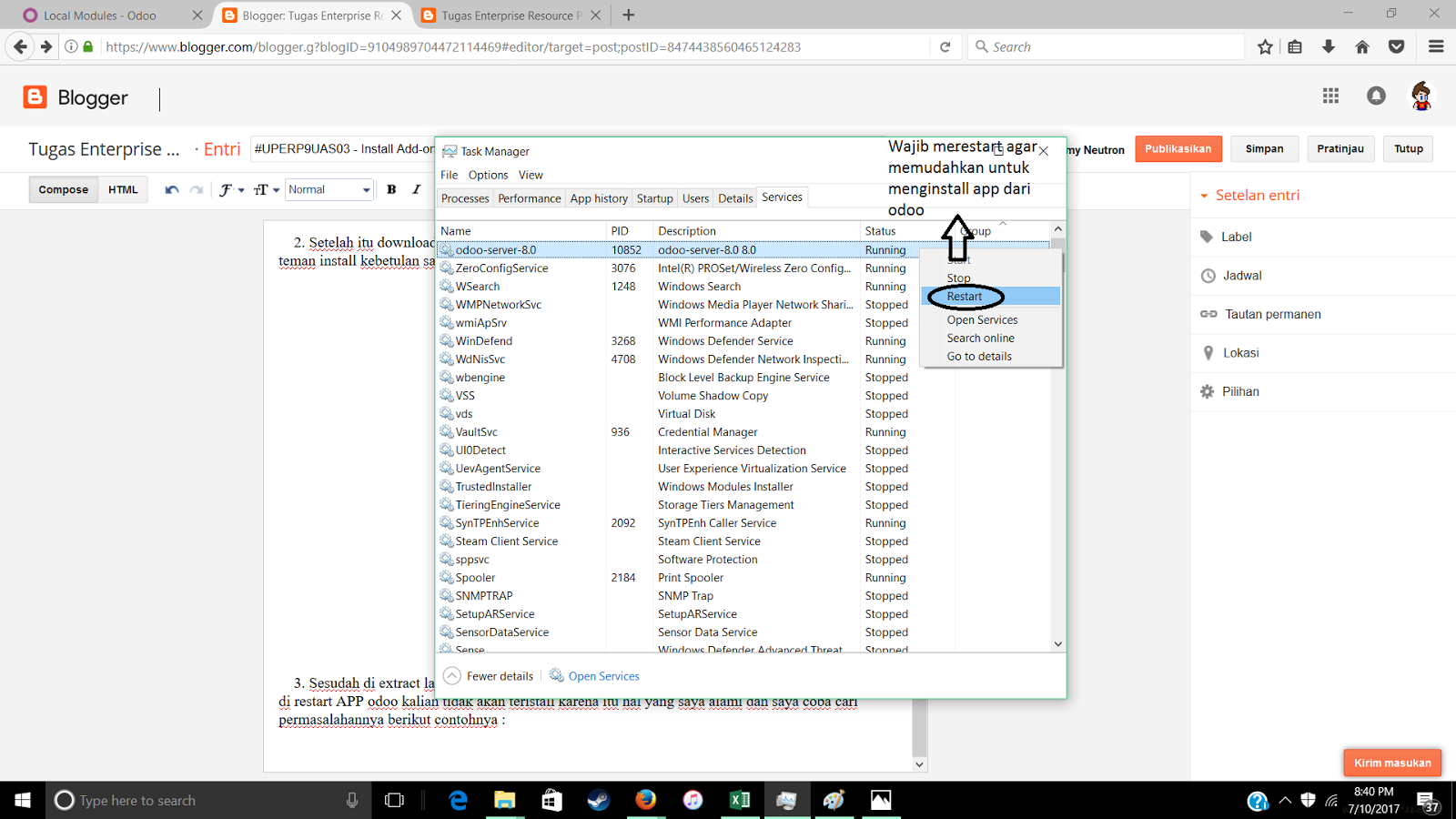Launch Microsoft Edge from taskbar
1456x819 pixels.
tap(459, 800)
